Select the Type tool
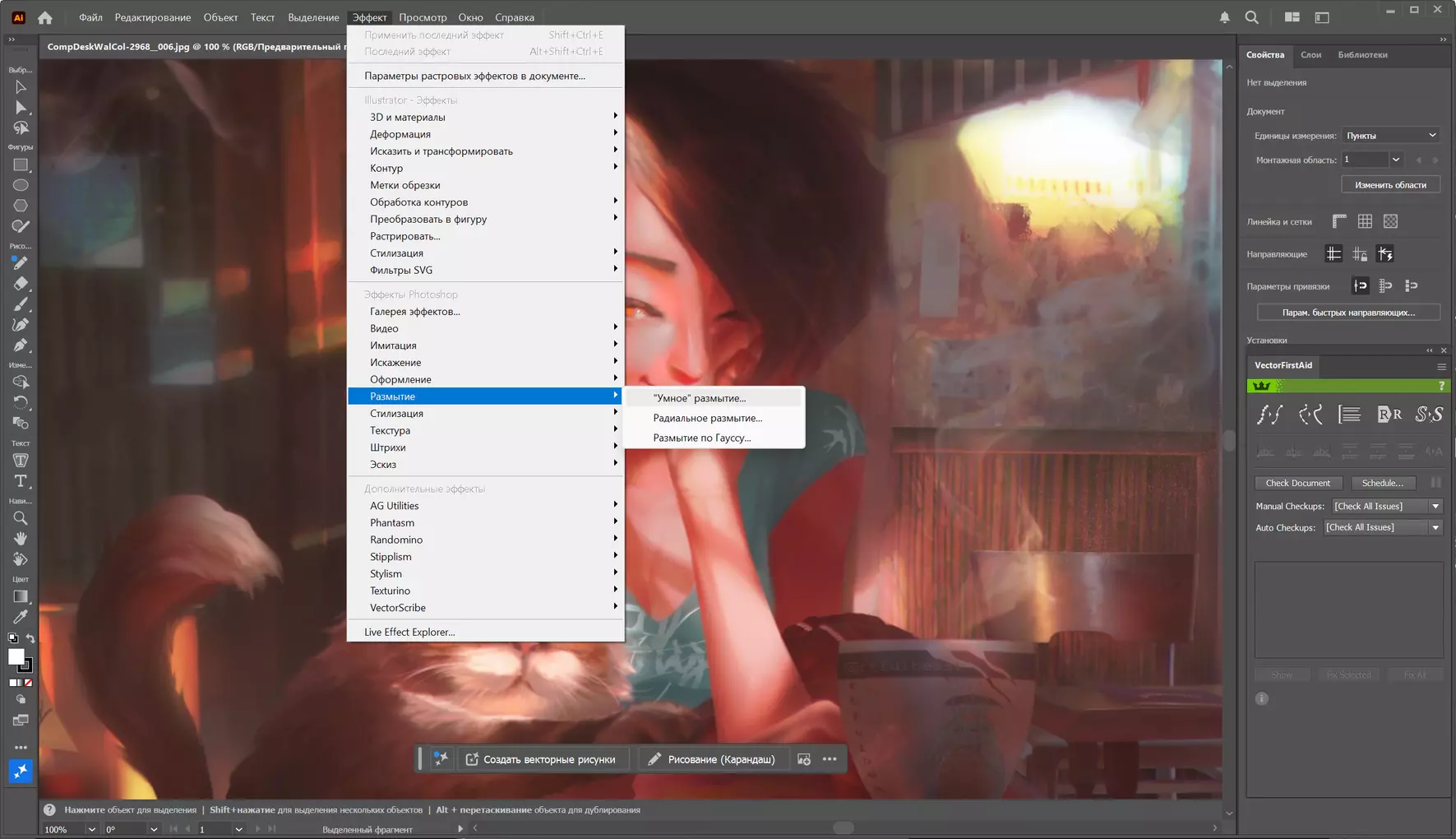Image resolution: width=1456 pixels, height=839 pixels. [x=21, y=481]
